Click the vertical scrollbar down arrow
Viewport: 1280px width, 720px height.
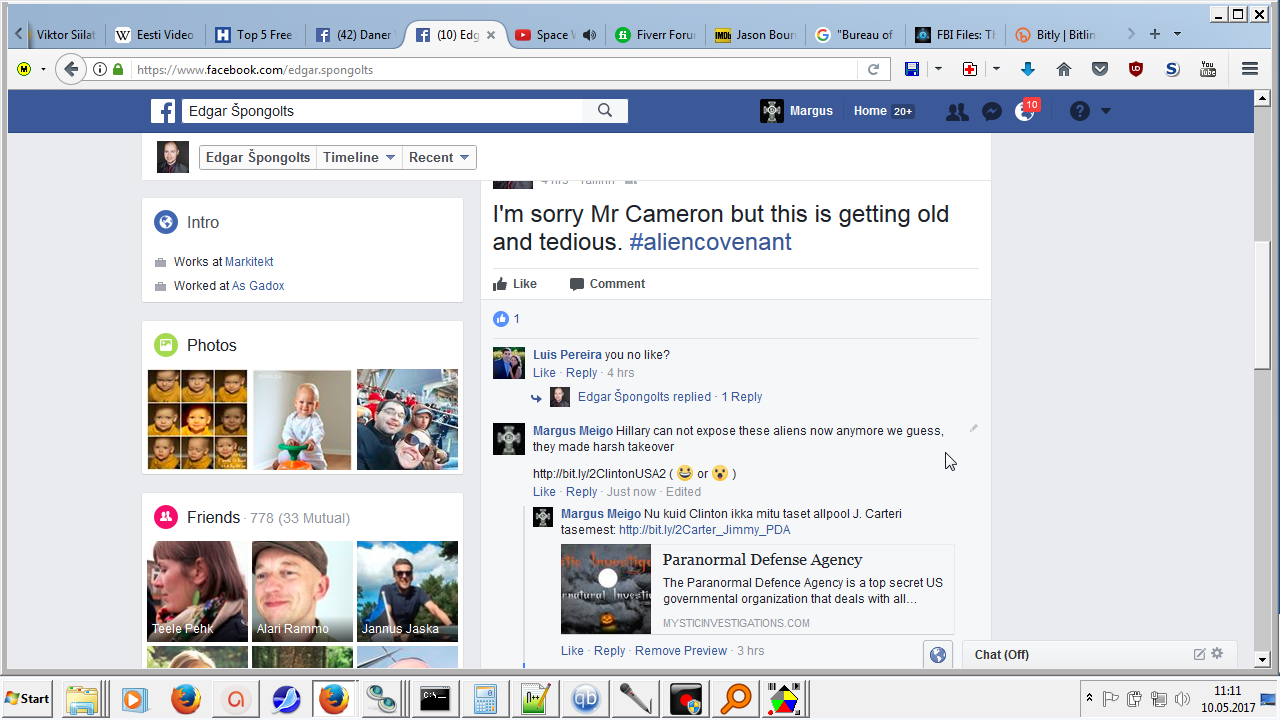pos(1262,659)
